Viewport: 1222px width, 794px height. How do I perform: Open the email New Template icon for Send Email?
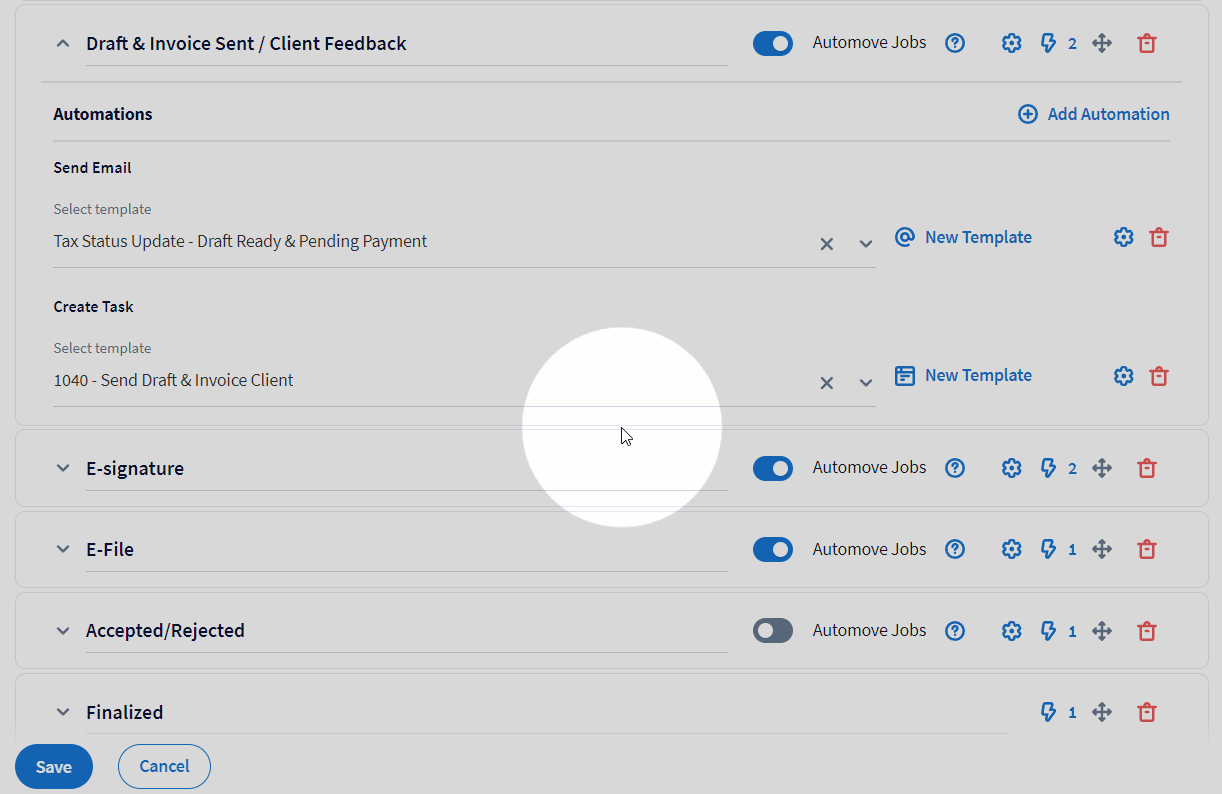tap(904, 237)
